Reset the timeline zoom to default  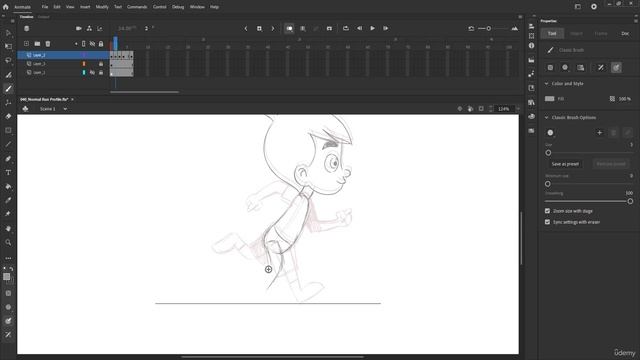tap(471, 29)
